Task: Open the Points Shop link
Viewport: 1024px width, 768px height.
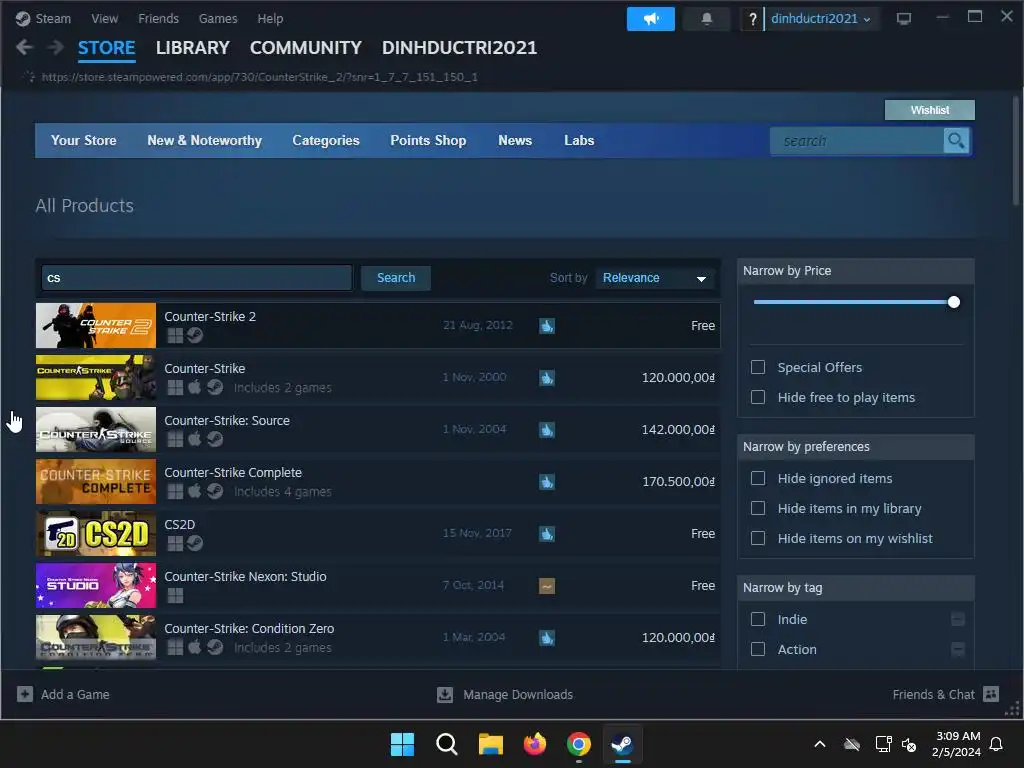Action: (428, 140)
